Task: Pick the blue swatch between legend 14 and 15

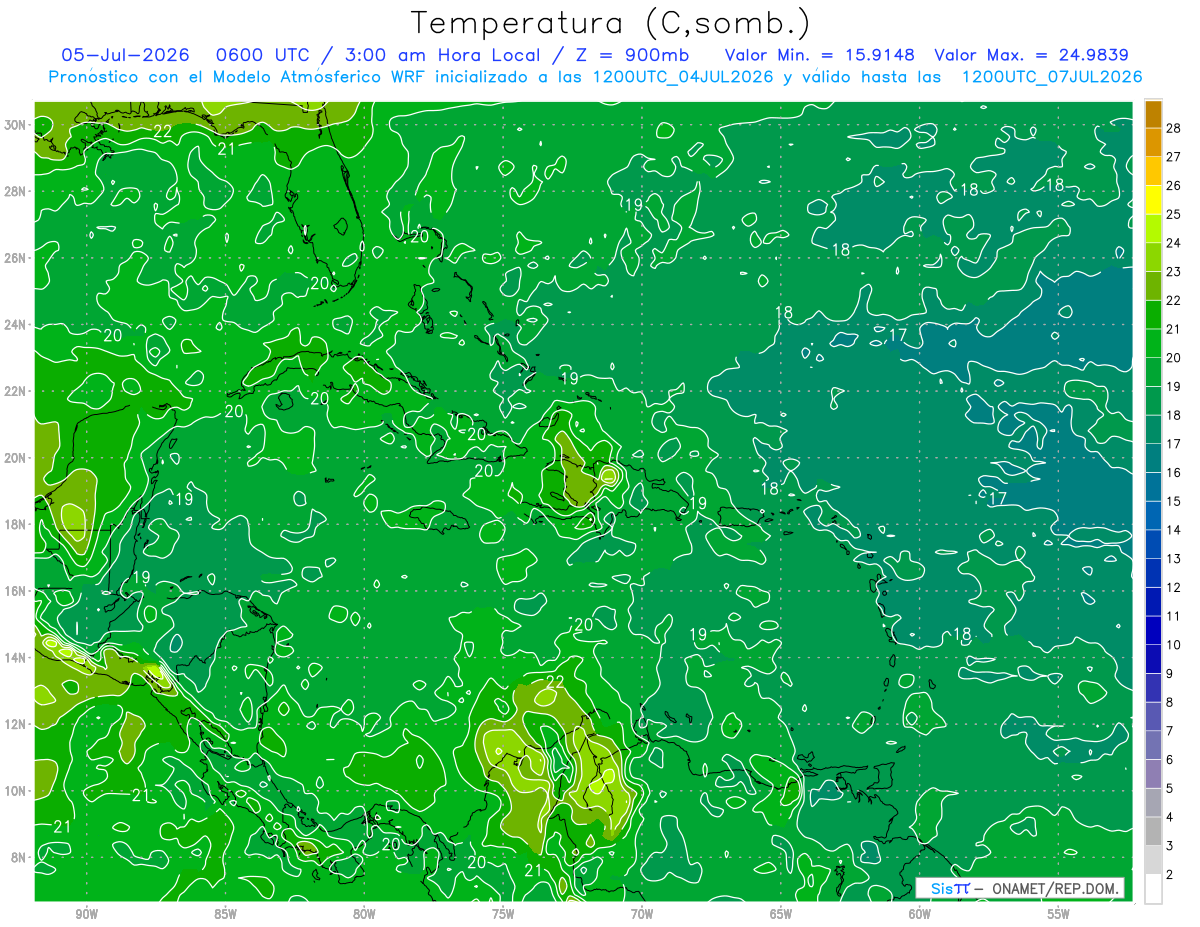Action: (x=1153, y=515)
